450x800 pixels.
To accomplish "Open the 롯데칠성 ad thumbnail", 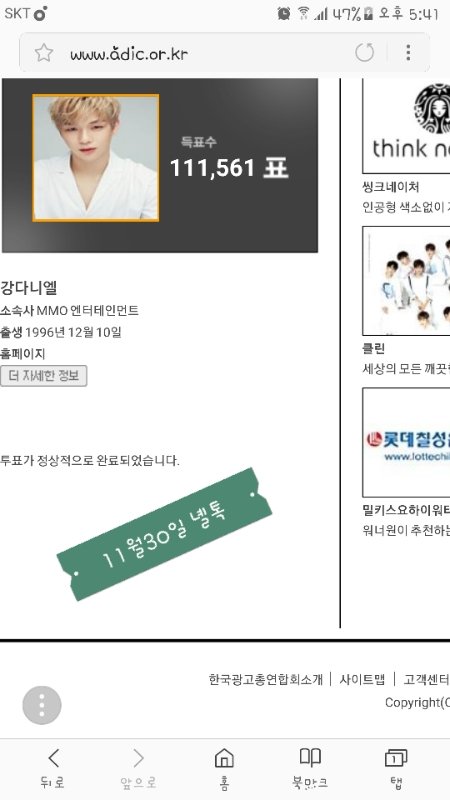I will pos(406,442).
